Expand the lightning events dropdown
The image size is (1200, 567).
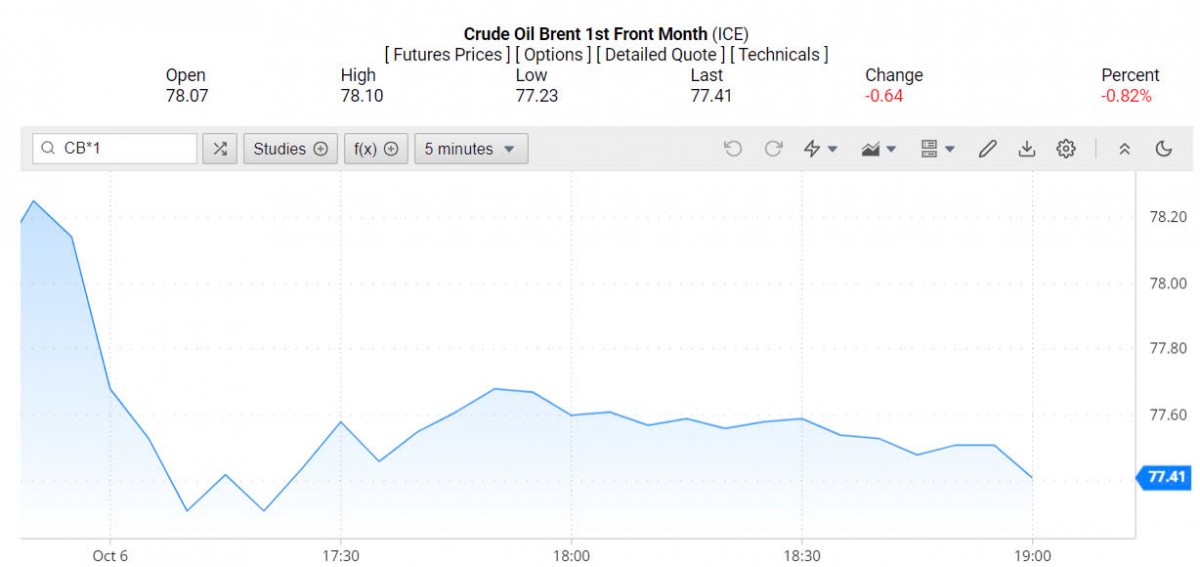(x=820, y=149)
